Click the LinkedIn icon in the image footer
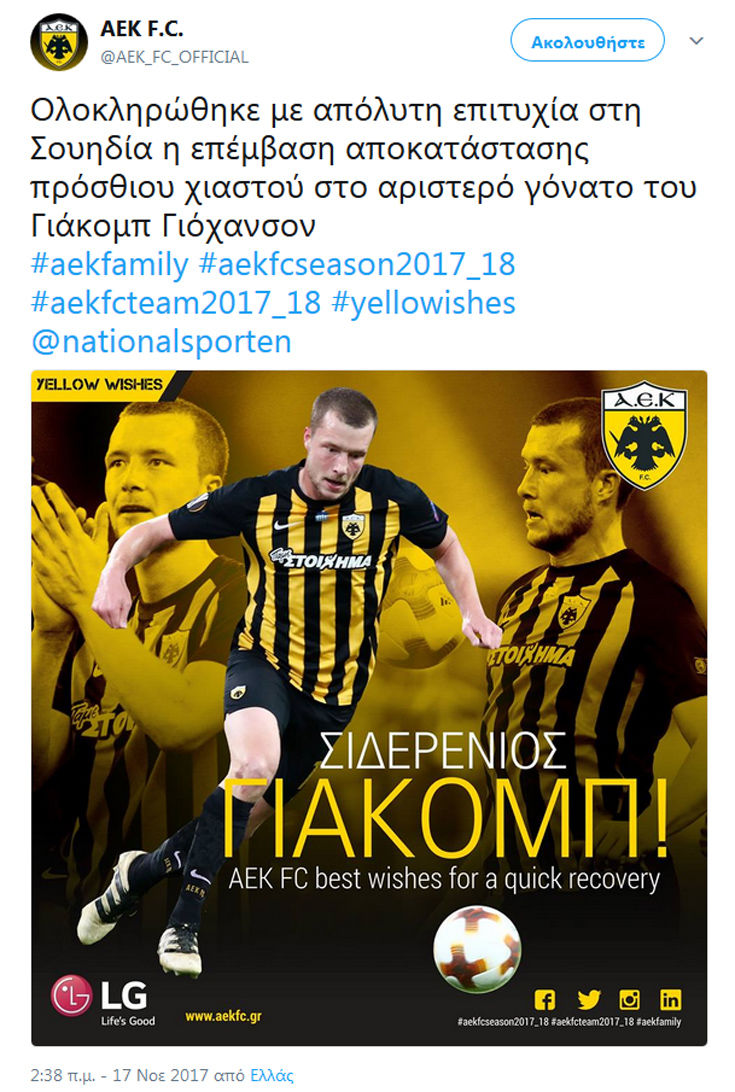Image resolution: width=735 pixels, height=1092 pixels. (670, 1000)
